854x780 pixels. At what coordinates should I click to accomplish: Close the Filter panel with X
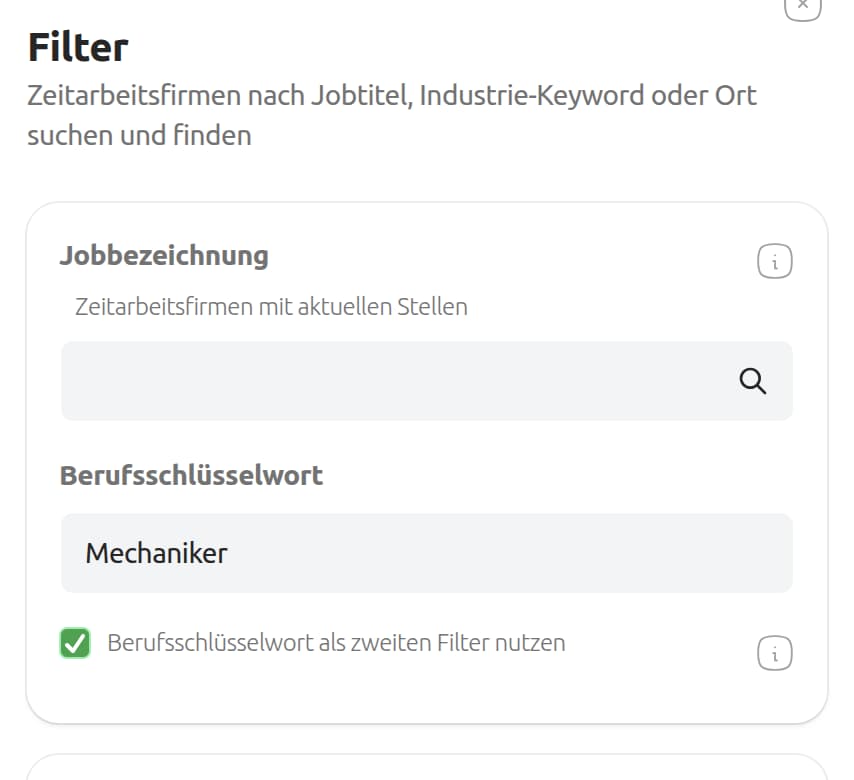point(802,5)
